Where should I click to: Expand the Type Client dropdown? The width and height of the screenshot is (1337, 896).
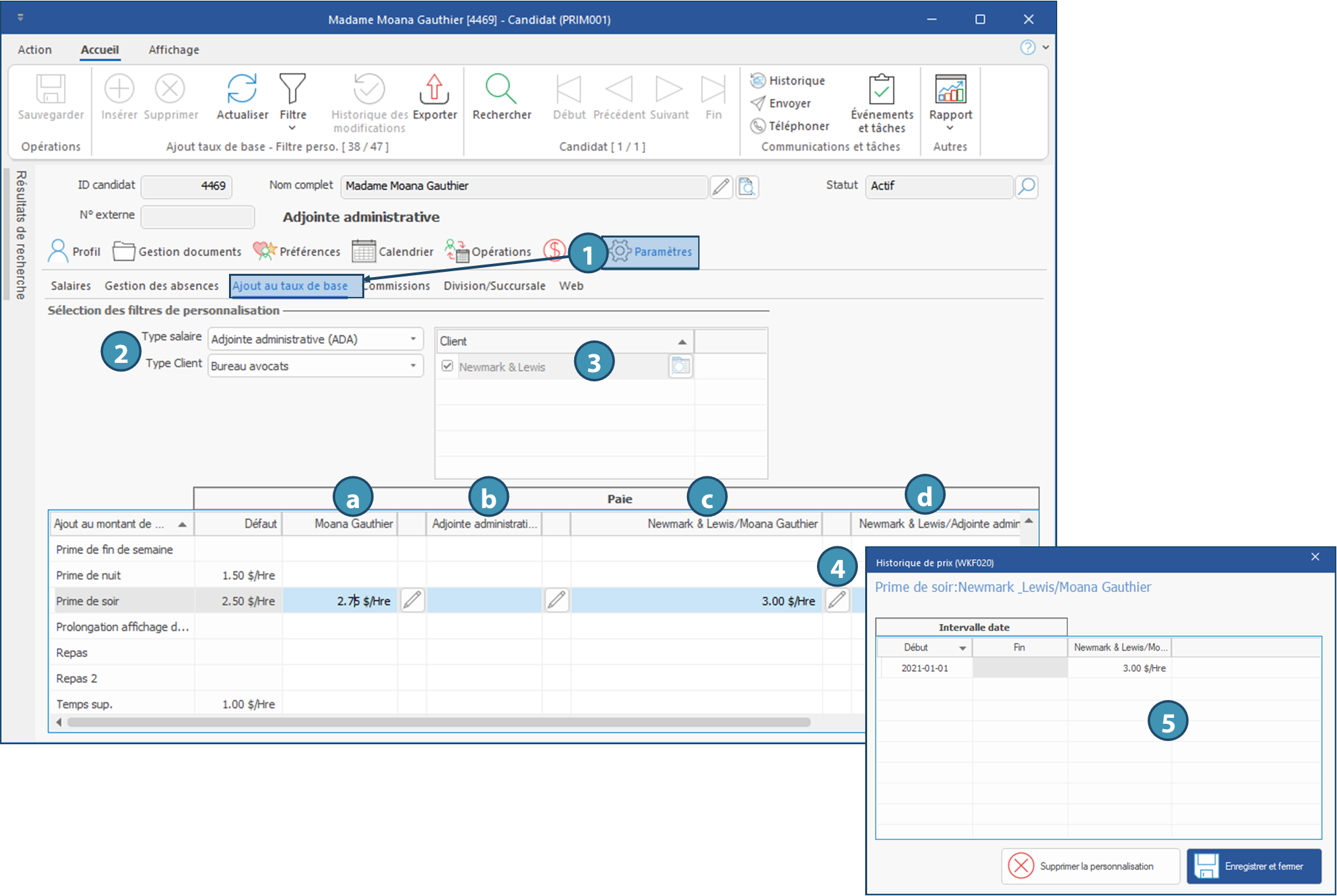pyautogui.click(x=413, y=366)
